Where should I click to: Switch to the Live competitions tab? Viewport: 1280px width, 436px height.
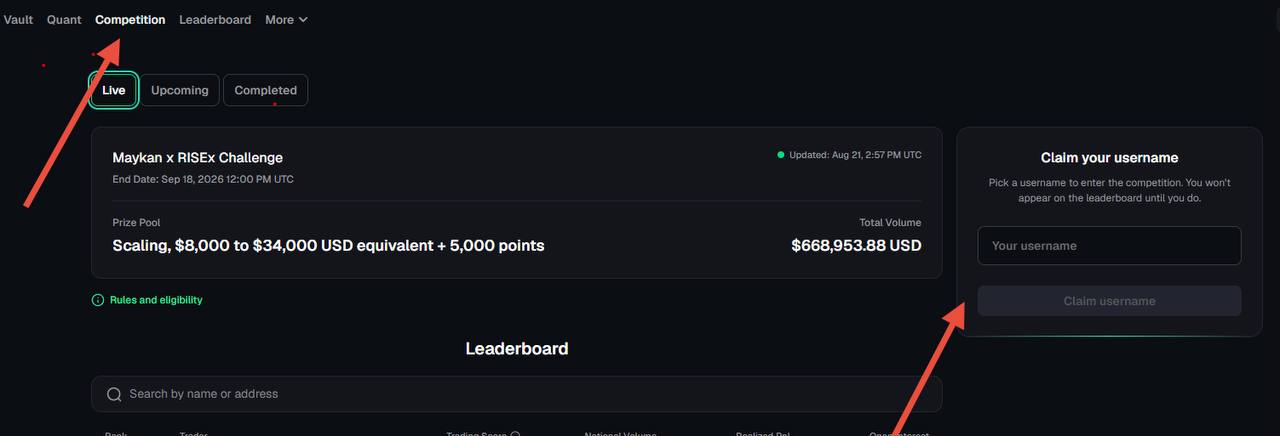(x=114, y=90)
